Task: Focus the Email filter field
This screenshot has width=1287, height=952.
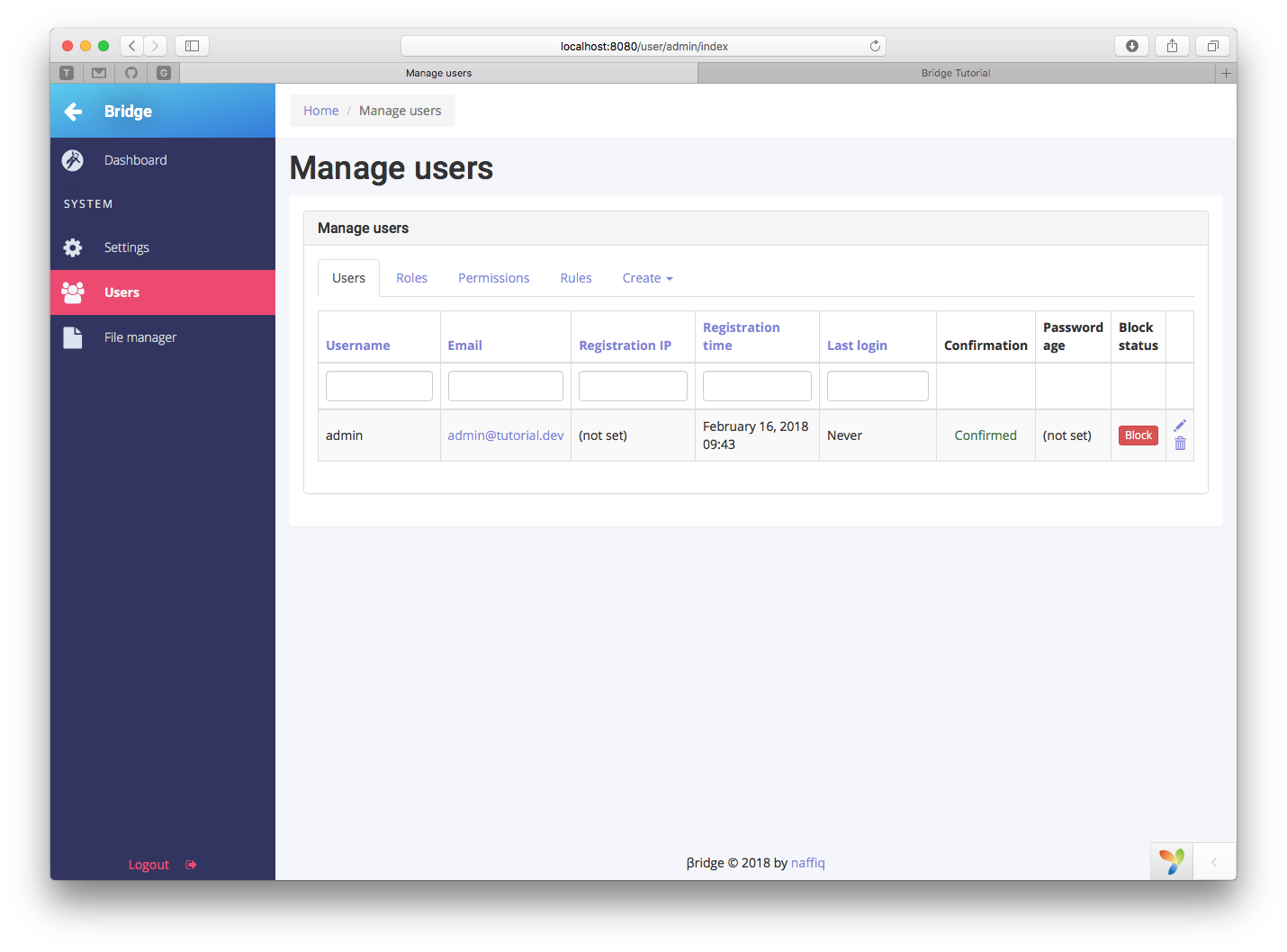Action: click(506, 386)
